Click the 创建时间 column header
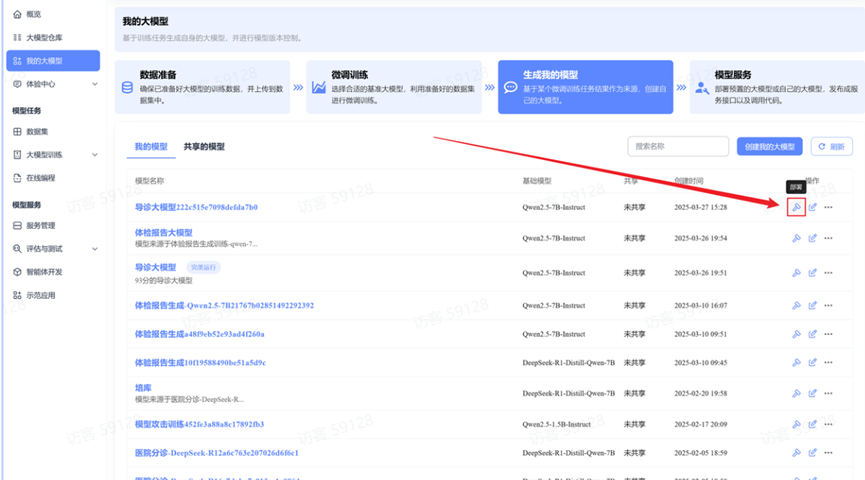This screenshot has height=480, width=865. coord(688,181)
